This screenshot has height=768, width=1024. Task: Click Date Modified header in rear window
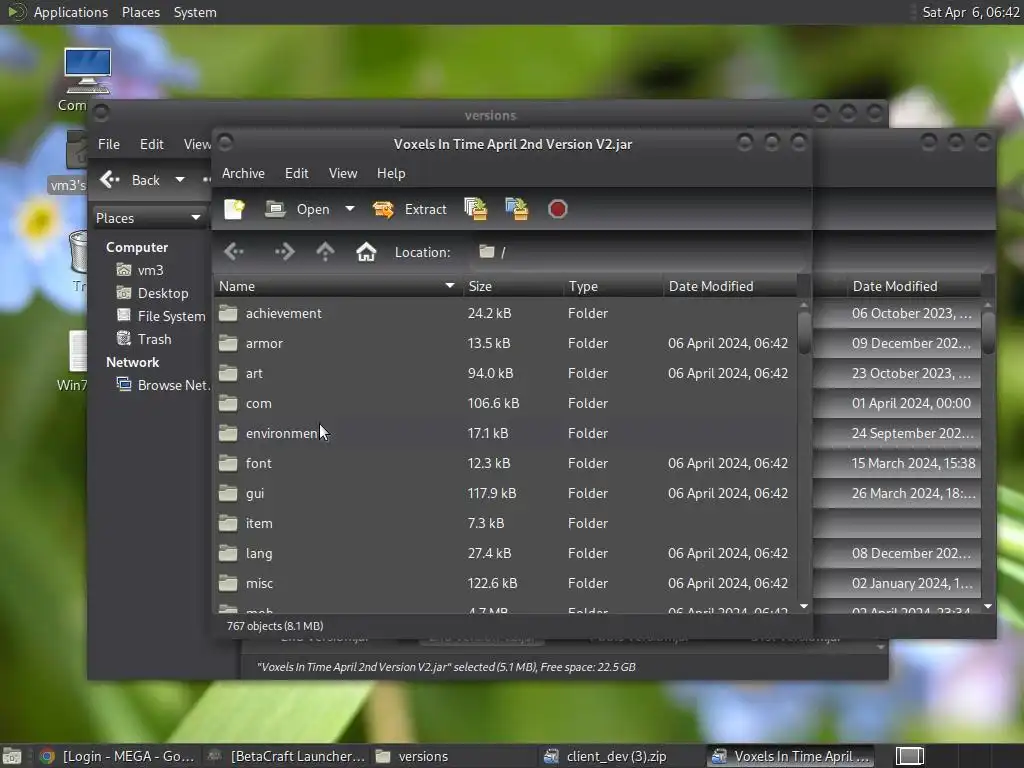[895, 286]
